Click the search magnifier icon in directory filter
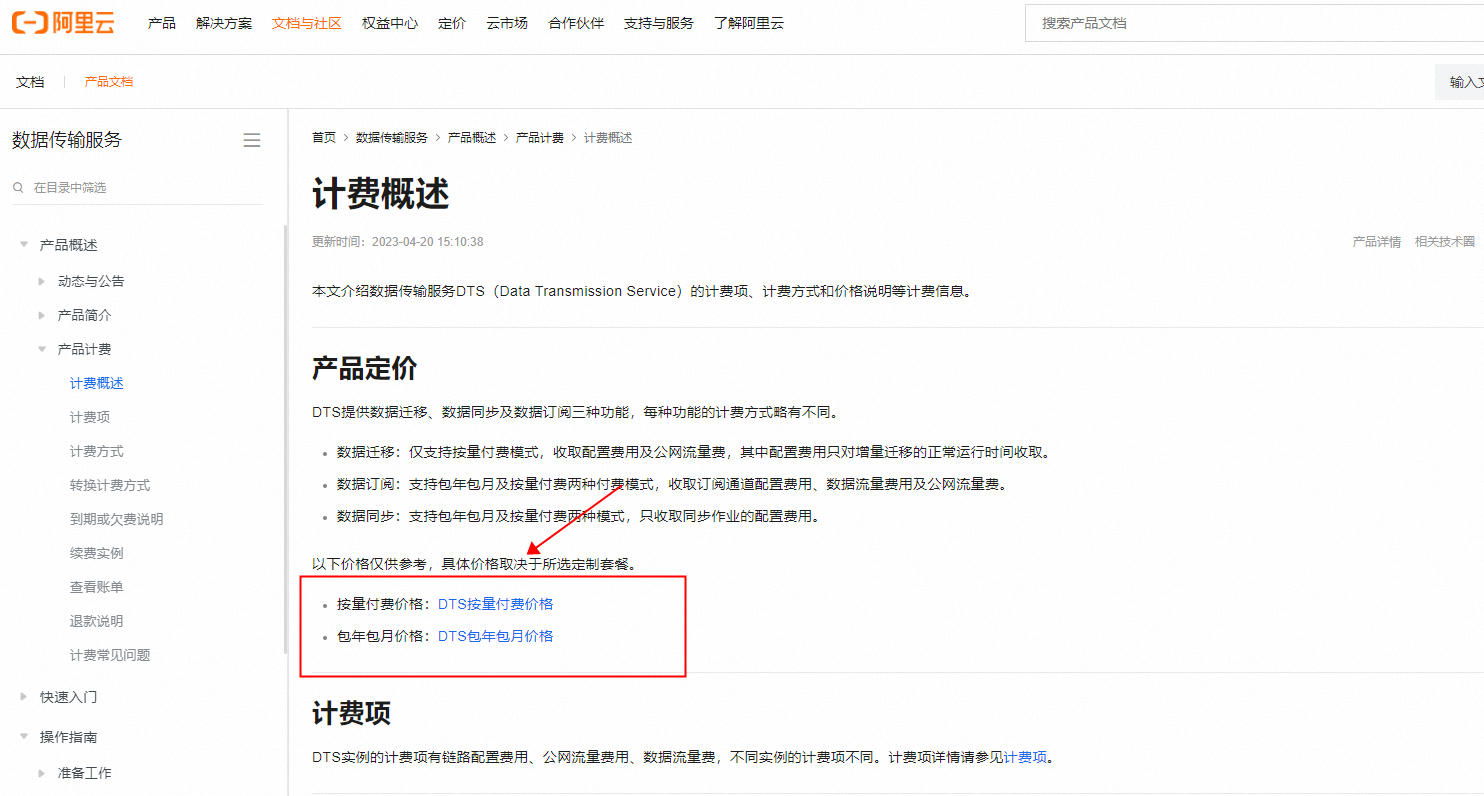Viewport: 1484px width, 796px height. [x=18, y=188]
